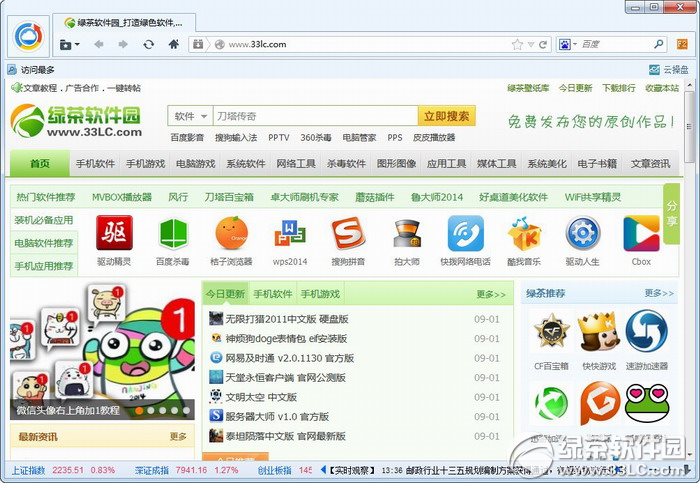Image resolution: width=700 pixels, height=490 pixels.
Task: Open the 下载排行 top link
Action: click(618, 88)
